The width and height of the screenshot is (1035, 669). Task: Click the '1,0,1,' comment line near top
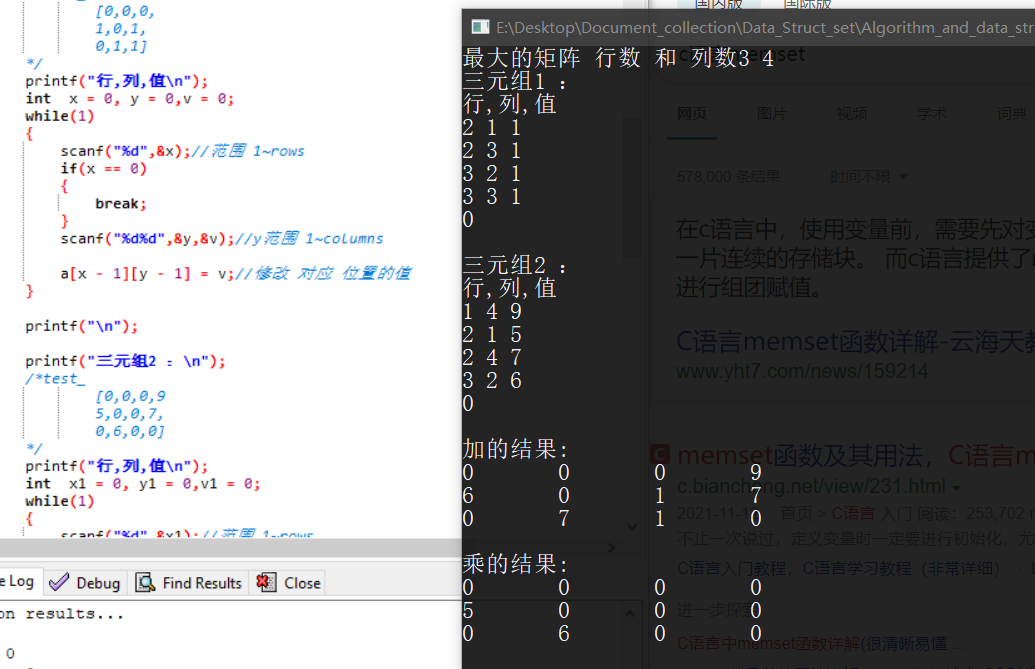pyautogui.click(x=120, y=29)
